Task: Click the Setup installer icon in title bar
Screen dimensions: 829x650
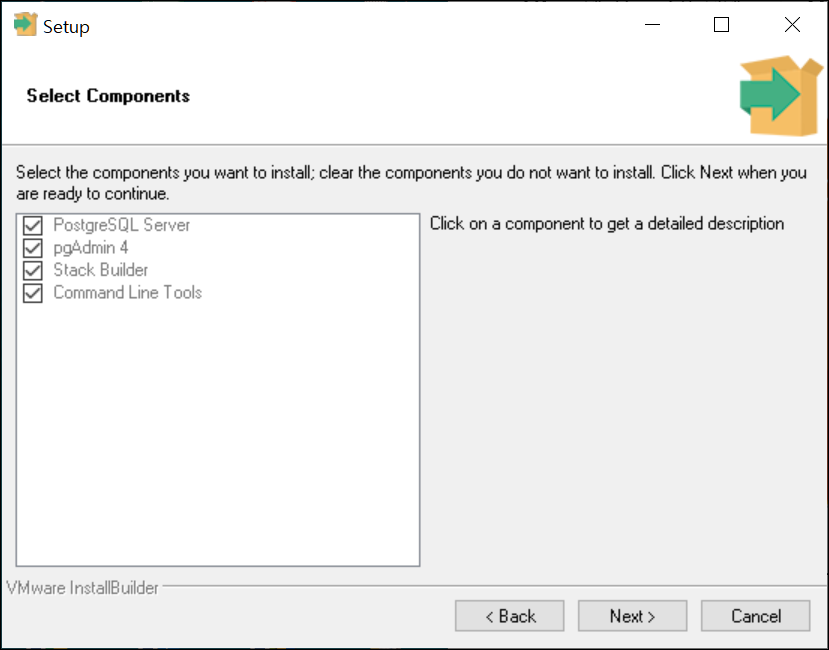Action: (25, 25)
